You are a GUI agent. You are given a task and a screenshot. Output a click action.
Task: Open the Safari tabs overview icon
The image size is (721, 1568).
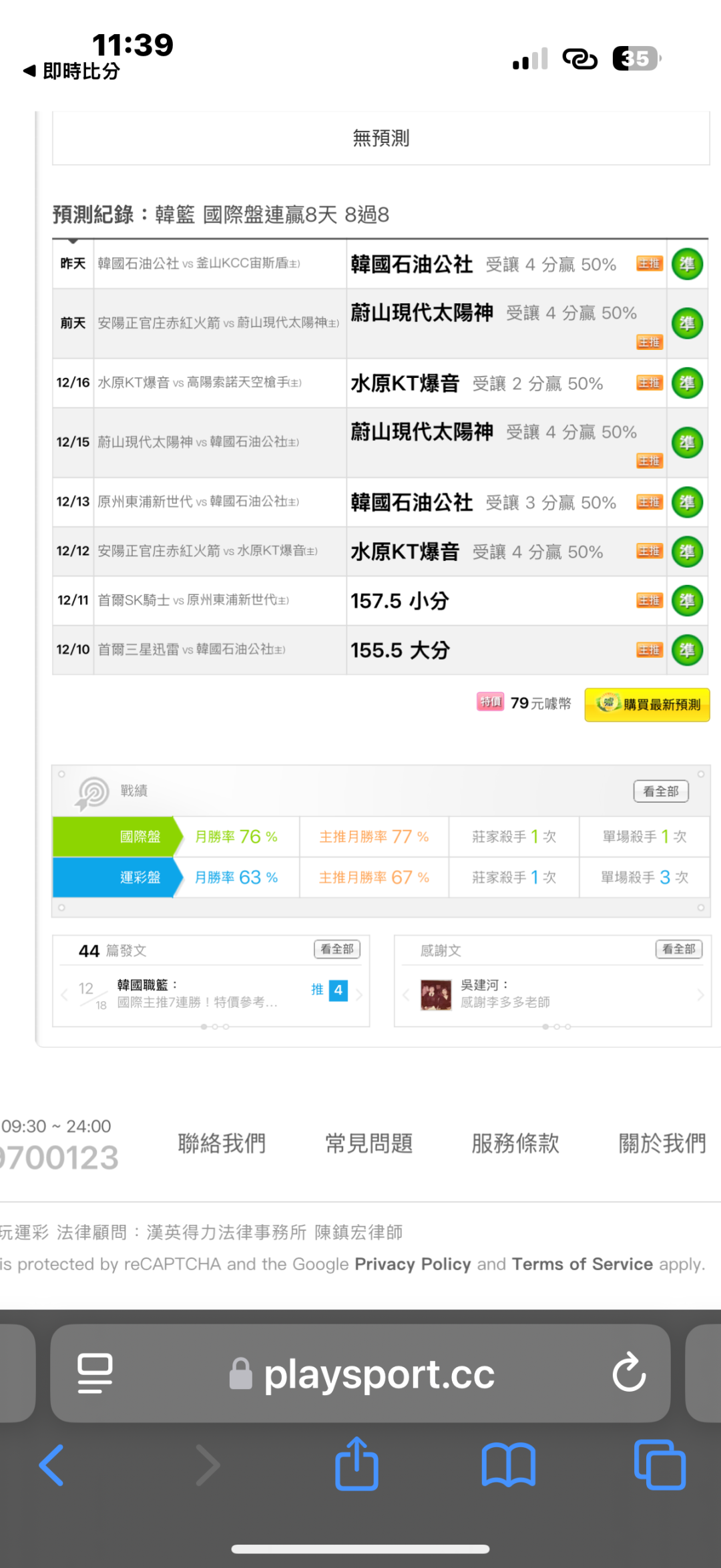660,1465
